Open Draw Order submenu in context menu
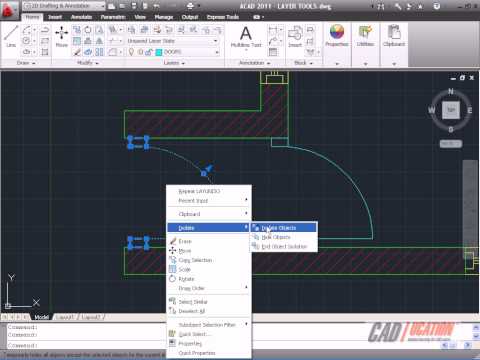Viewport: 480px width, 360px height. tap(209, 288)
